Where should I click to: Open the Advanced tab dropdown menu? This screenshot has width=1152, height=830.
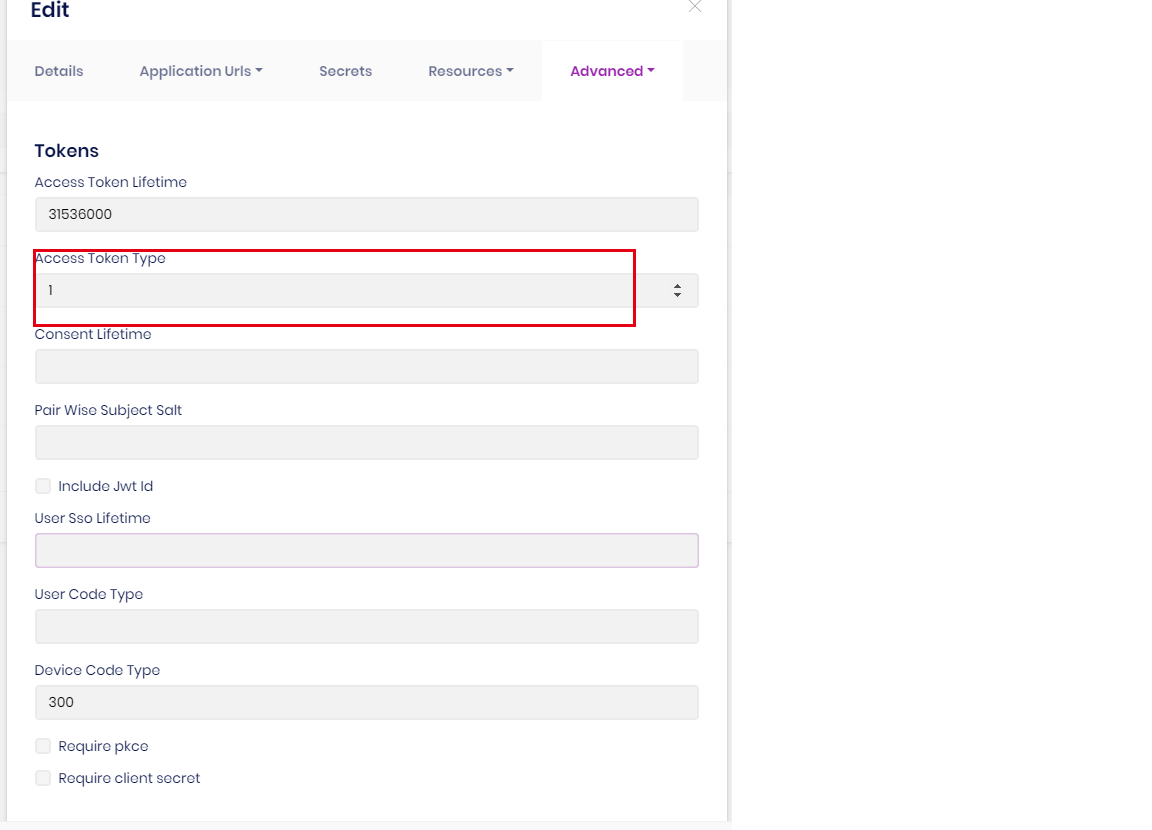(x=612, y=71)
